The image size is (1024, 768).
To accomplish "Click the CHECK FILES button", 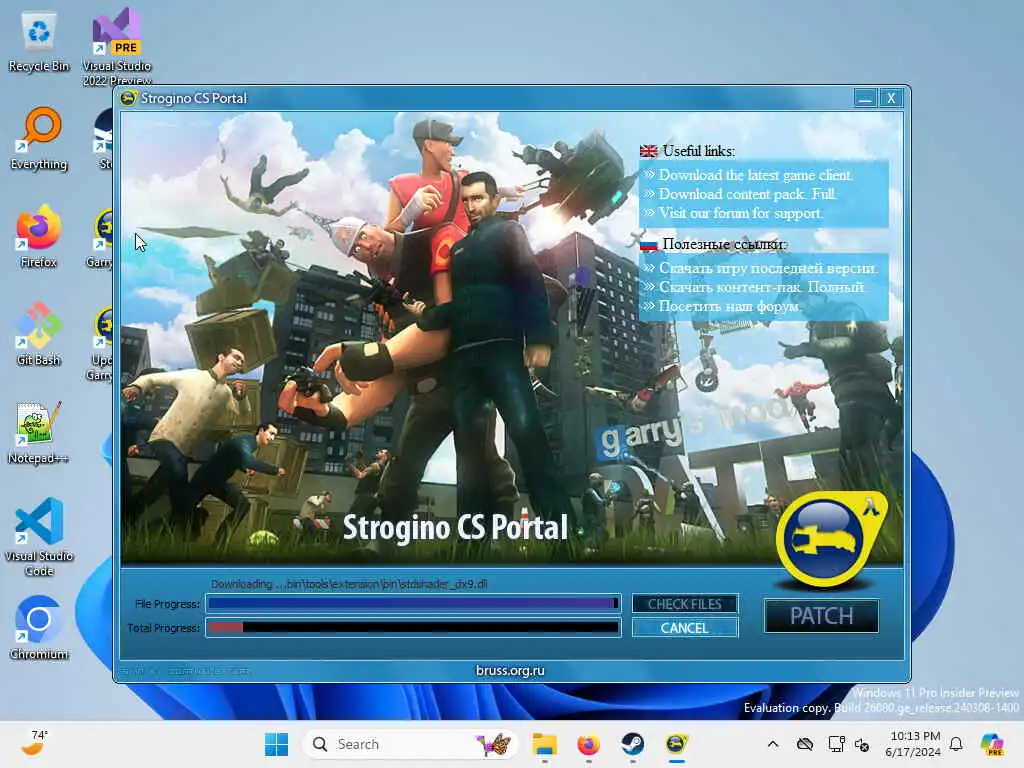I will (685, 604).
